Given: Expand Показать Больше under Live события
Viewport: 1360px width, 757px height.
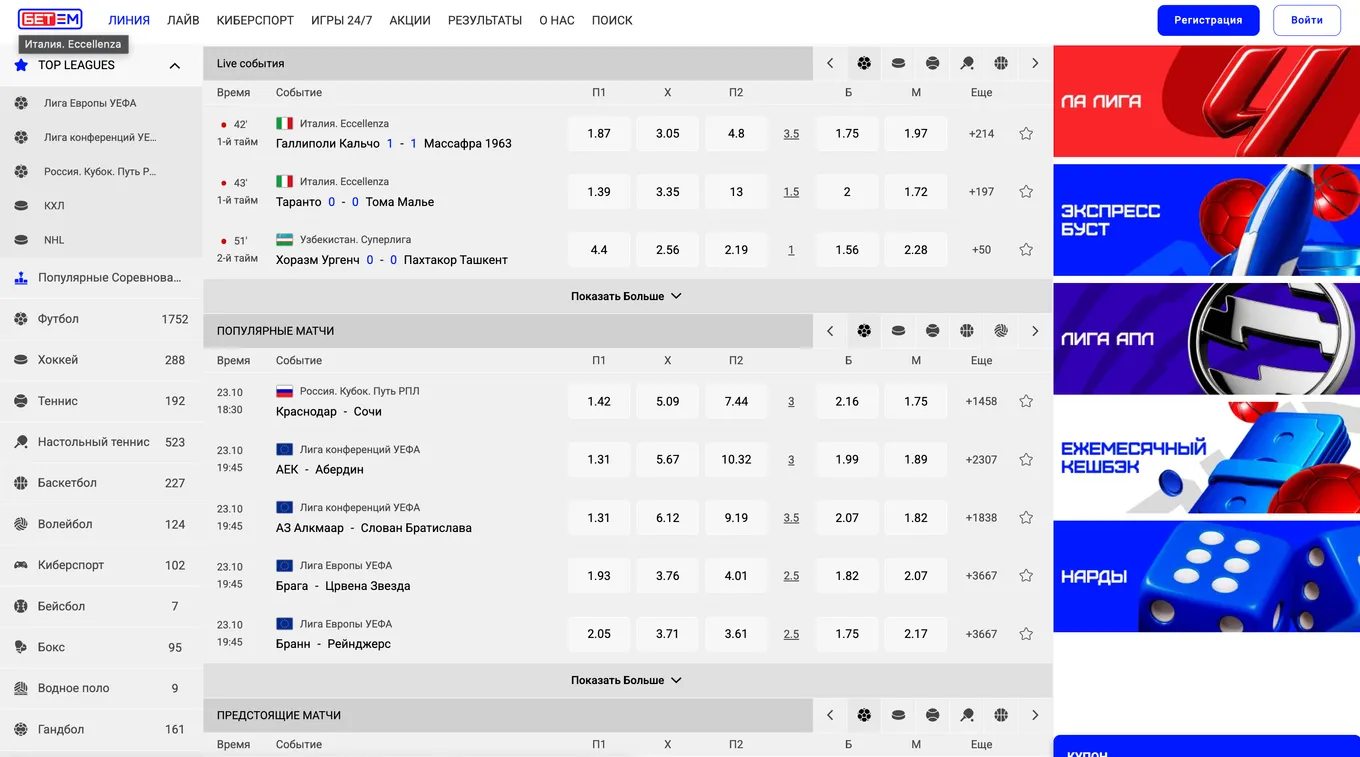Looking at the screenshot, I should (x=626, y=296).
